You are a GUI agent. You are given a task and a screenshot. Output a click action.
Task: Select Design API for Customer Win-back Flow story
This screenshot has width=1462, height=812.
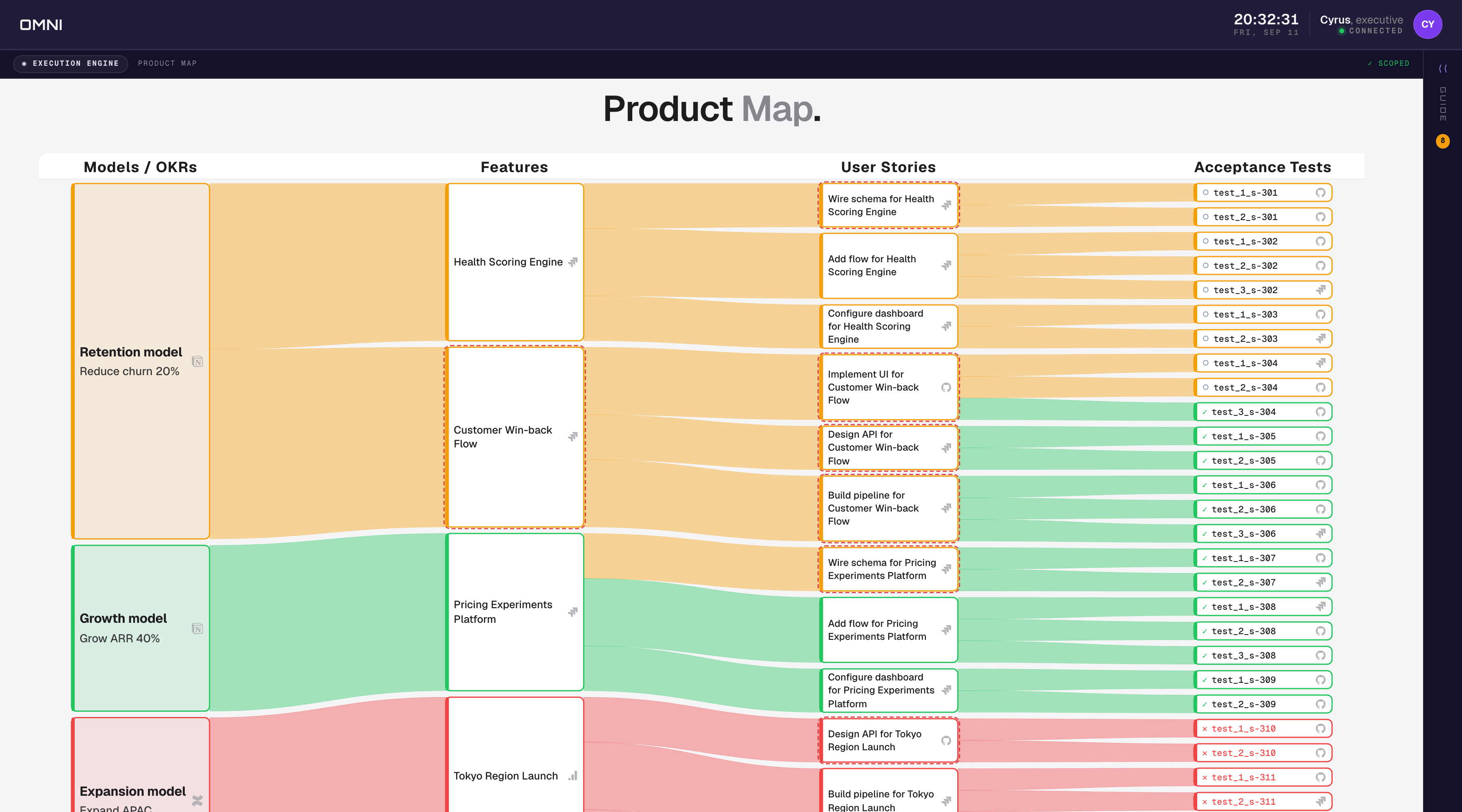point(889,448)
